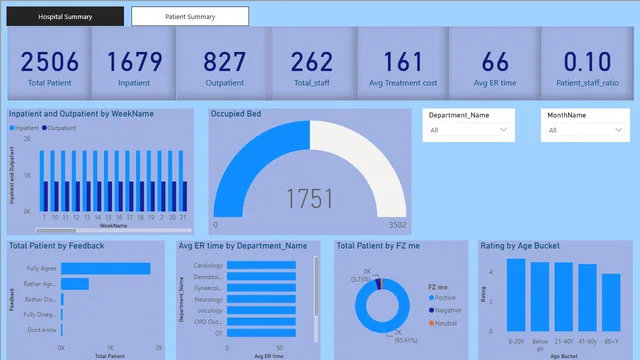The width and height of the screenshot is (640, 360).
Task: Select the Neurology ER time bar
Action: 261,299
